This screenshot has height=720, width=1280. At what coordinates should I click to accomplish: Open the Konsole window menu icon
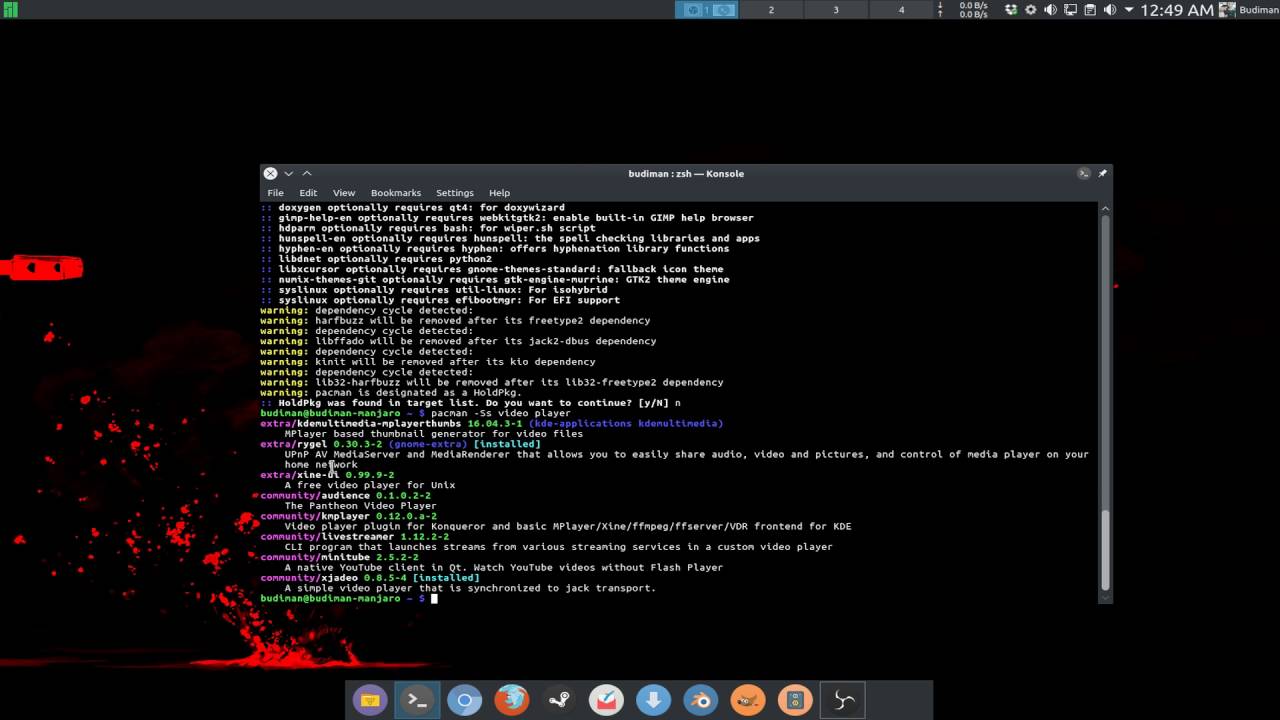pos(1083,173)
